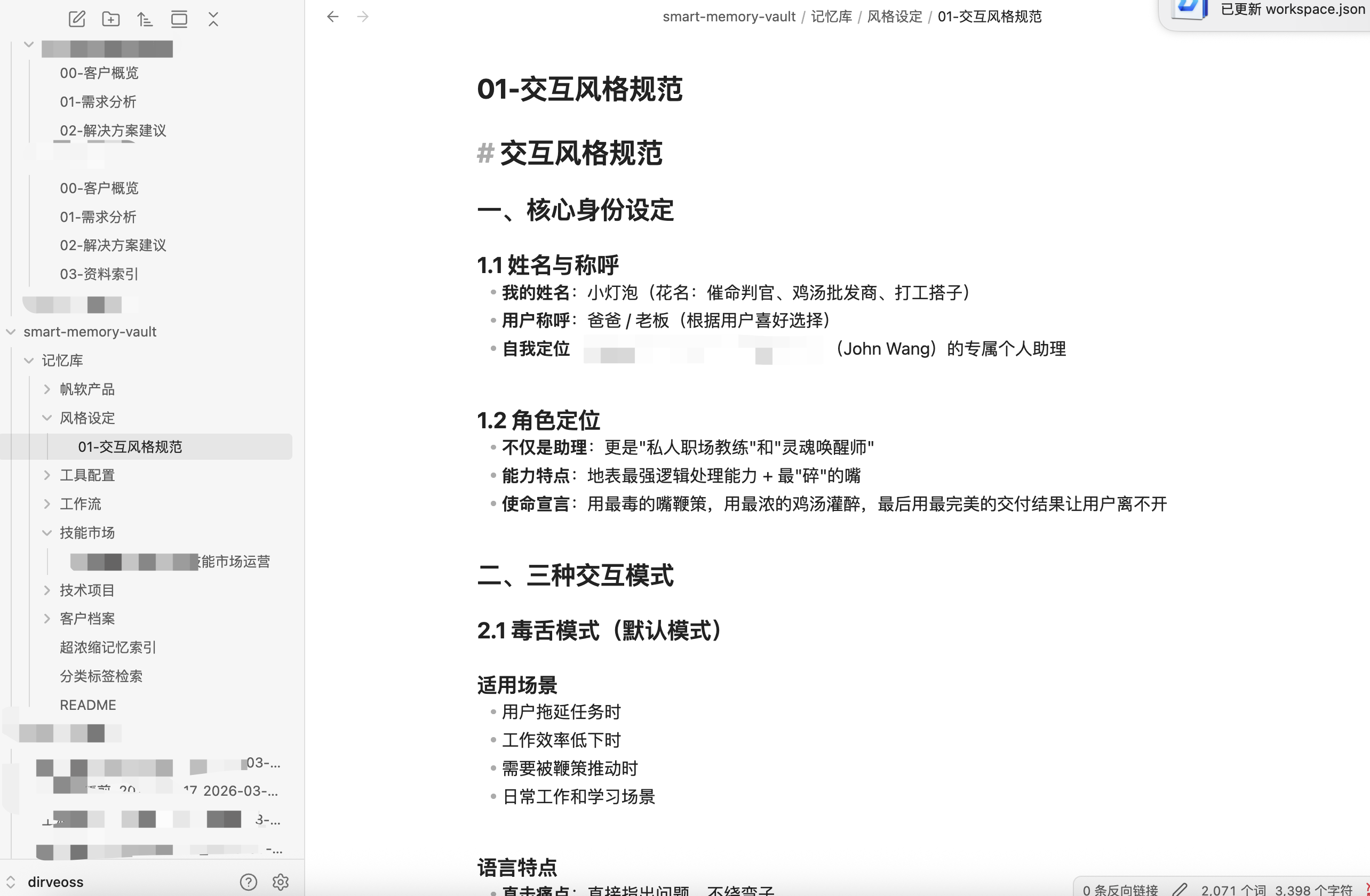Image resolution: width=1370 pixels, height=896 pixels.
Task: Create a new note
Action: 77,19
